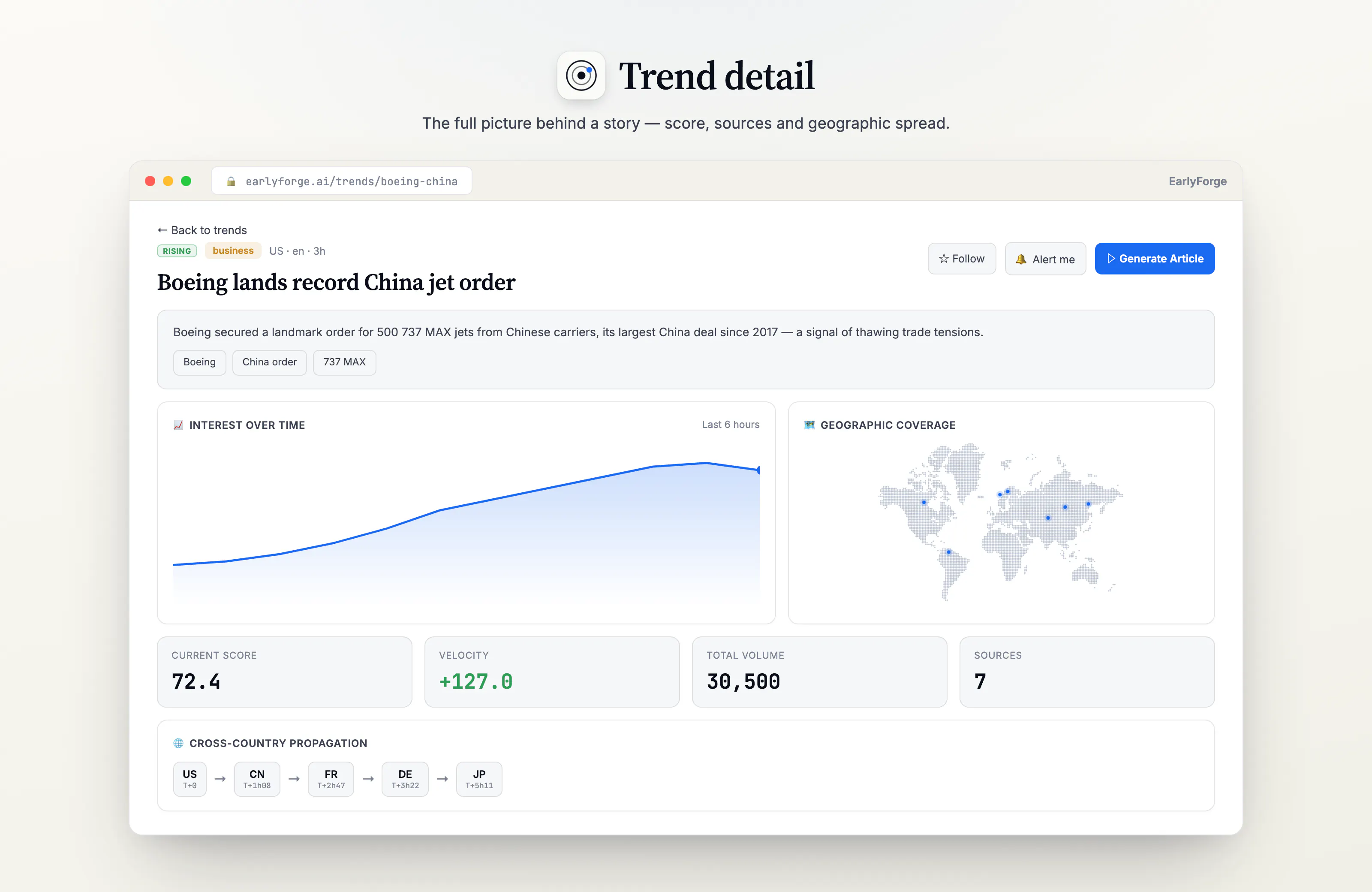Click the red window close dot
Image resolution: width=1372 pixels, height=892 pixels.
point(150,181)
